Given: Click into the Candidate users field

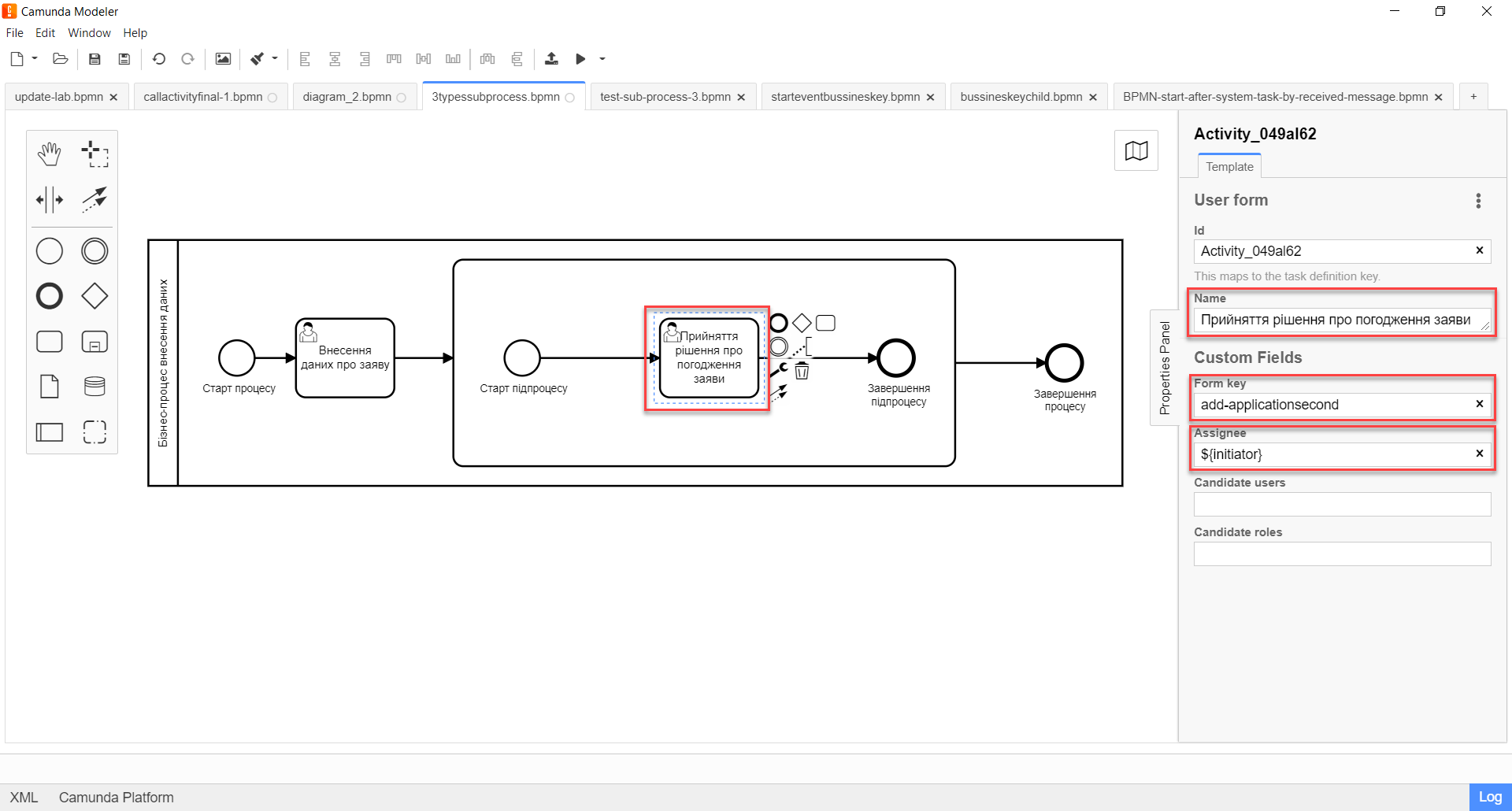Looking at the screenshot, I should pos(1342,504).
